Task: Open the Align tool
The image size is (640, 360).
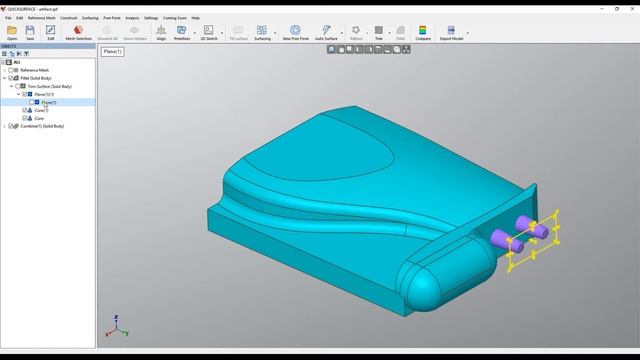Action: tap(161, 30)
